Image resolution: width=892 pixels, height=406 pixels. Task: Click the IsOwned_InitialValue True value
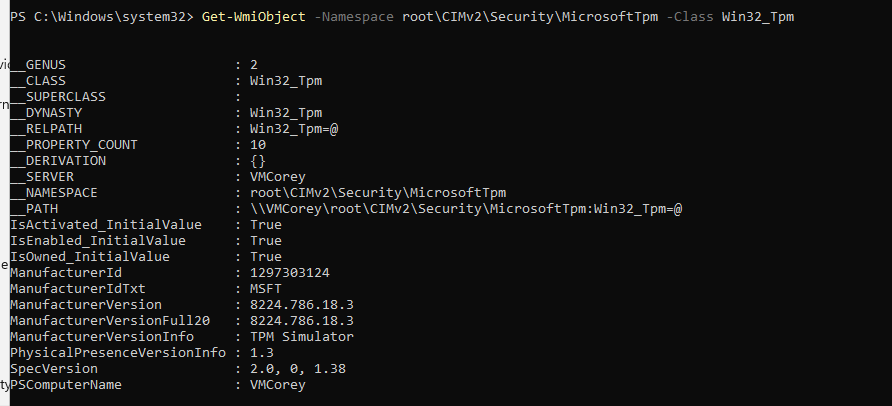pos(266,256)
